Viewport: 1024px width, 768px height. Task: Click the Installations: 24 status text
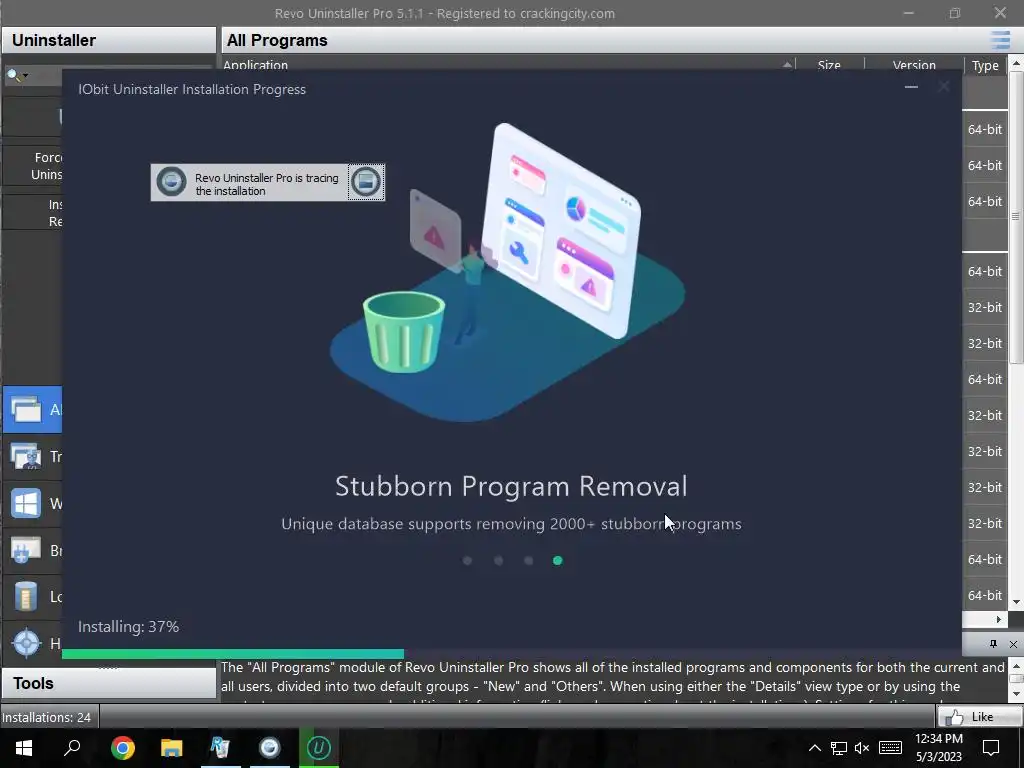pos(46,717)
